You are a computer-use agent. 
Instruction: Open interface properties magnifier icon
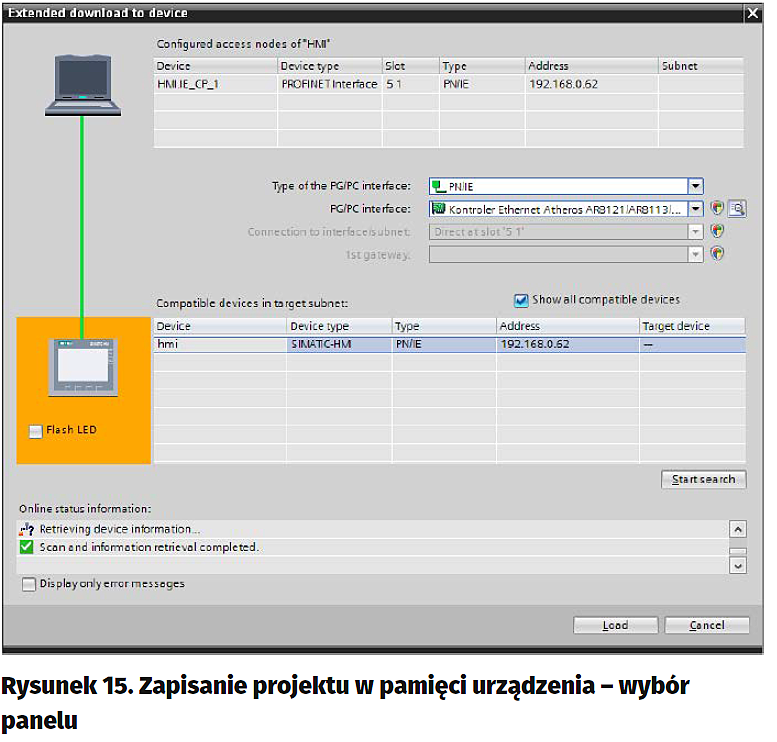click(x=737, y=209)
